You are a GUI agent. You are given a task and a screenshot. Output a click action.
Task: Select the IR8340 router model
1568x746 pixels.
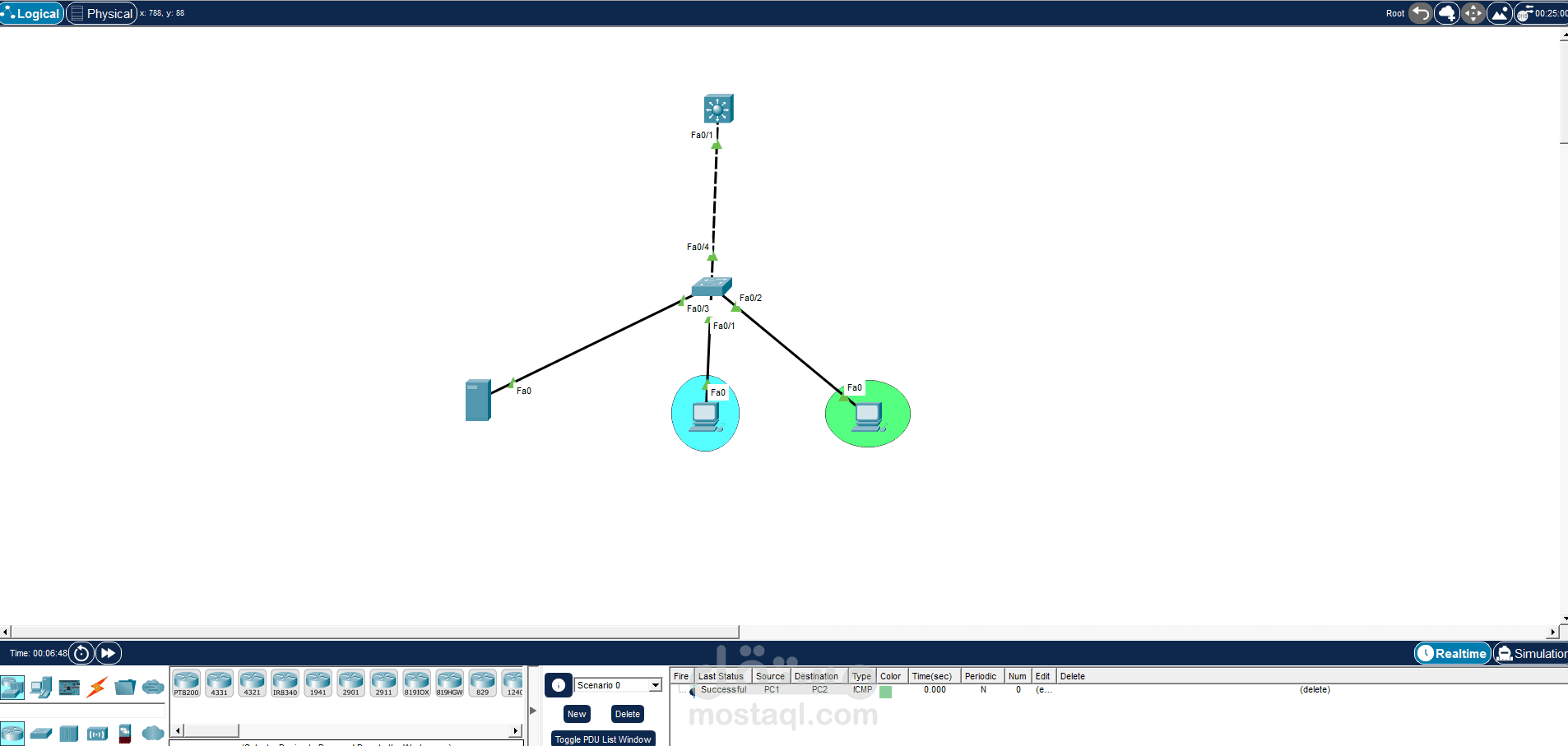(285, 683)
